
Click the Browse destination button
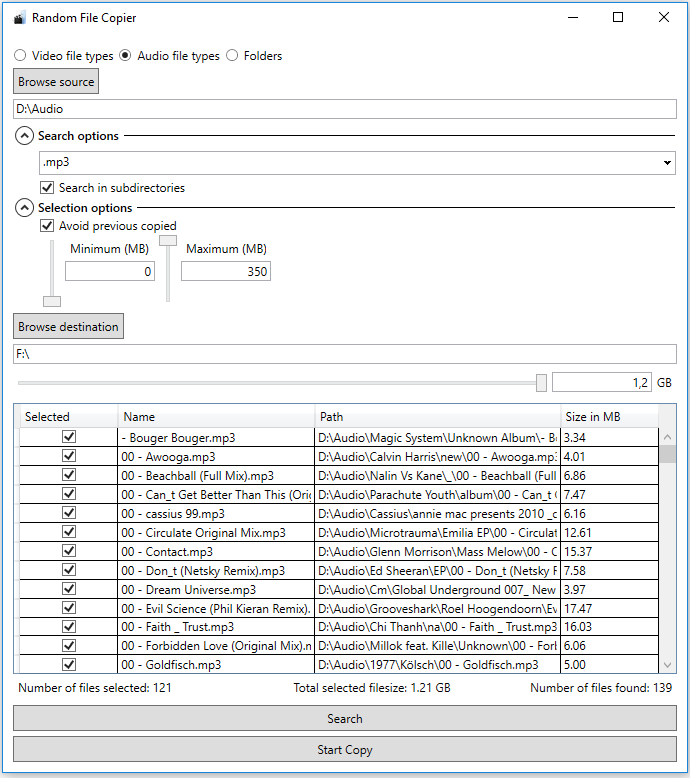coord(68,326)
